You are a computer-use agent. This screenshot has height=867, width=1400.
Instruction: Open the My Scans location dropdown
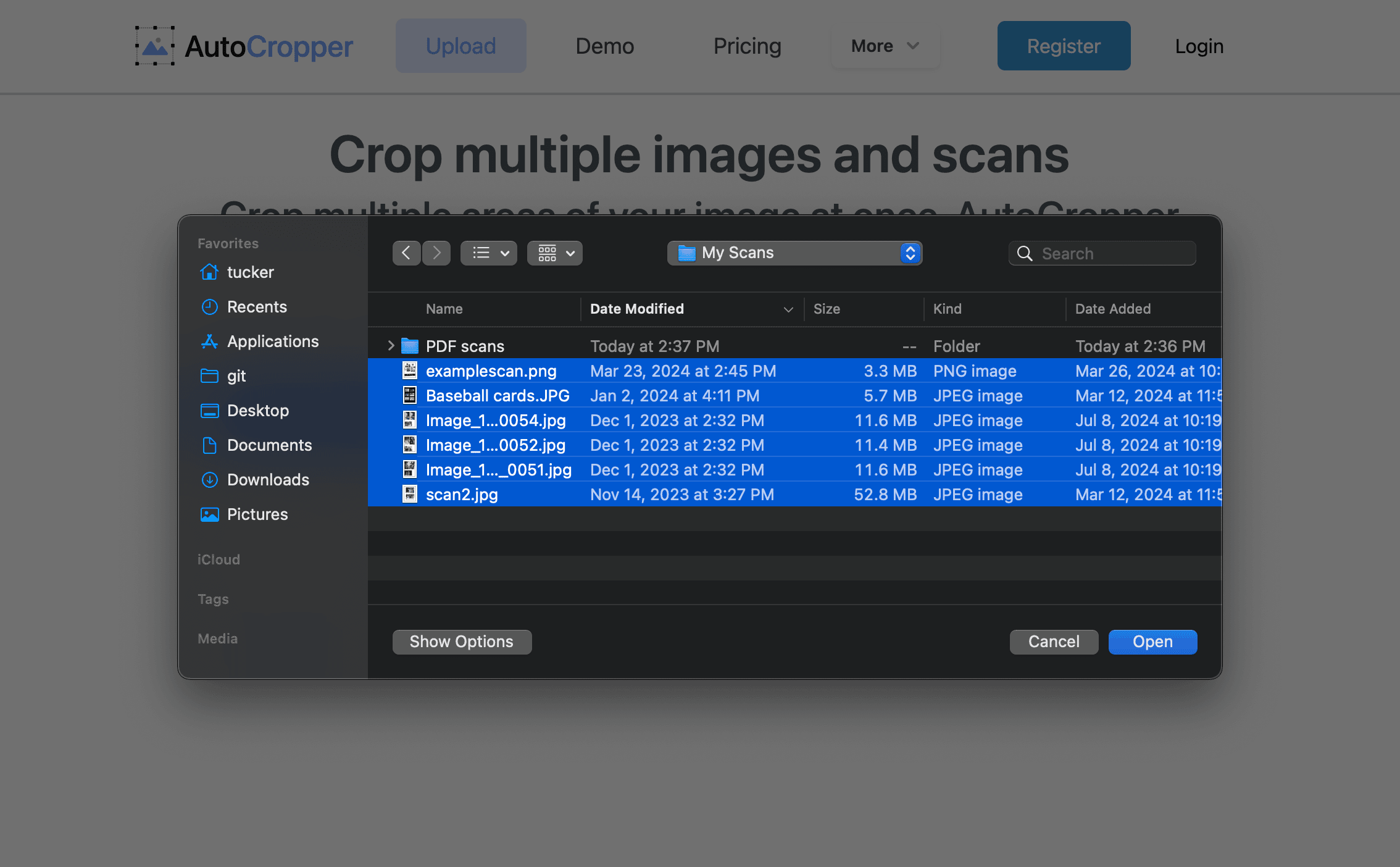point(795,253)
